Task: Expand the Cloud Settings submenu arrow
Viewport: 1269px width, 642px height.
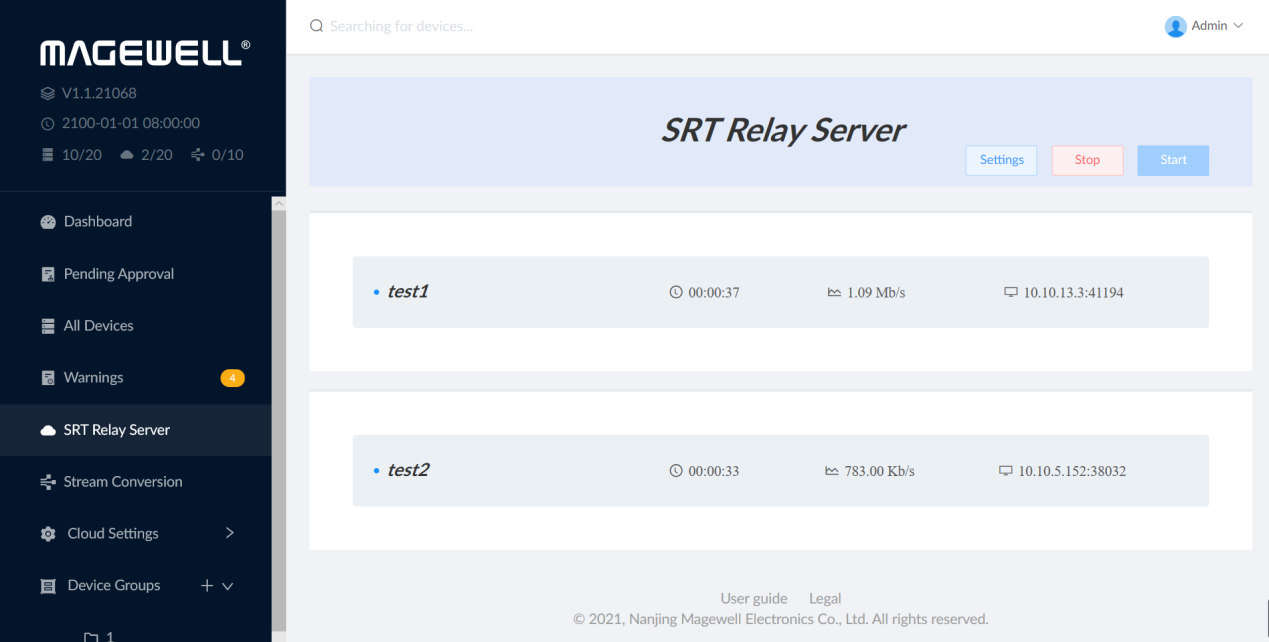Action: pyautogui.click(x=229, y=533)
